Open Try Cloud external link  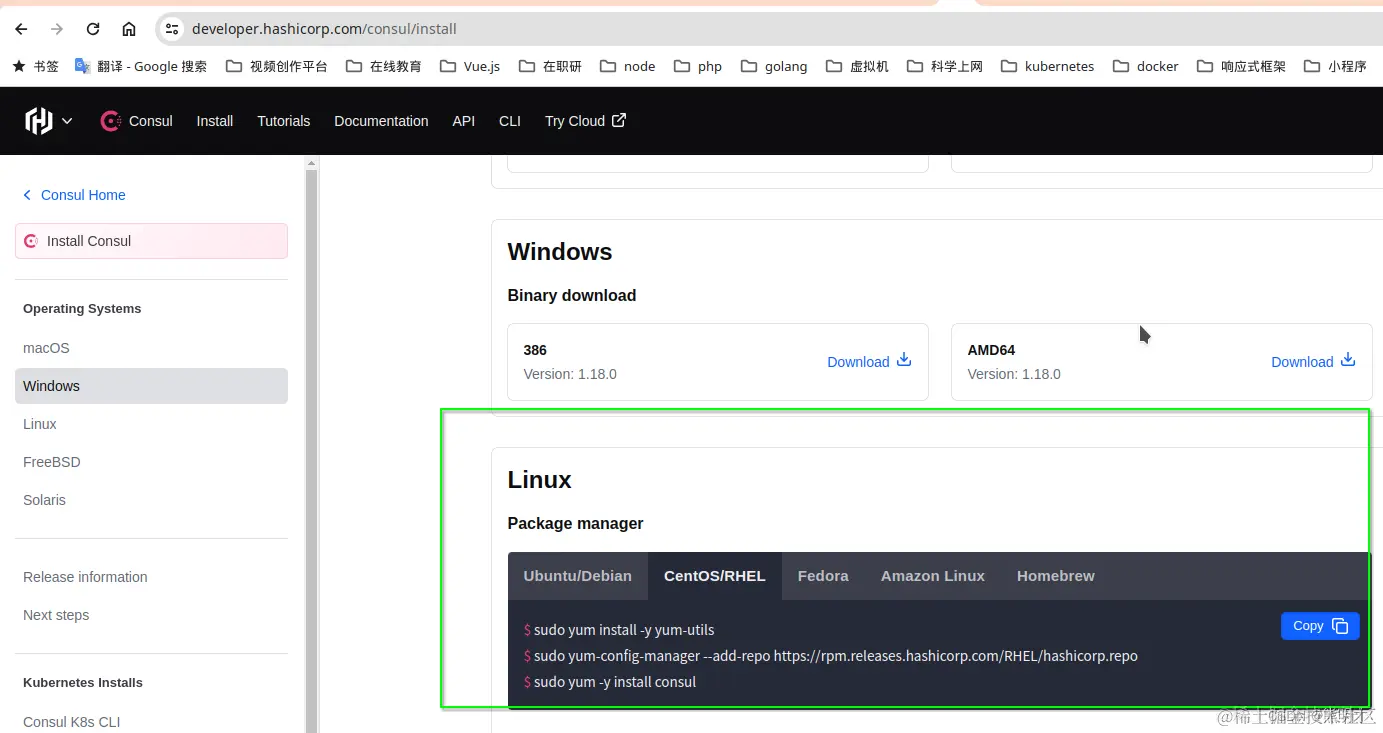(585, 121)
